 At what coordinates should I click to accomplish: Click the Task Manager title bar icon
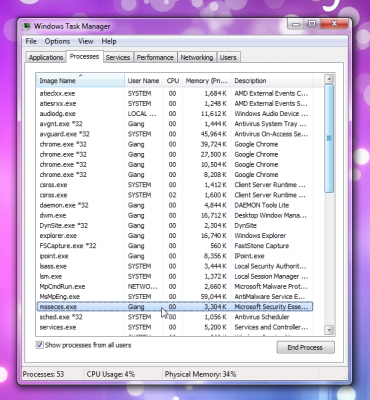point(27,26)
